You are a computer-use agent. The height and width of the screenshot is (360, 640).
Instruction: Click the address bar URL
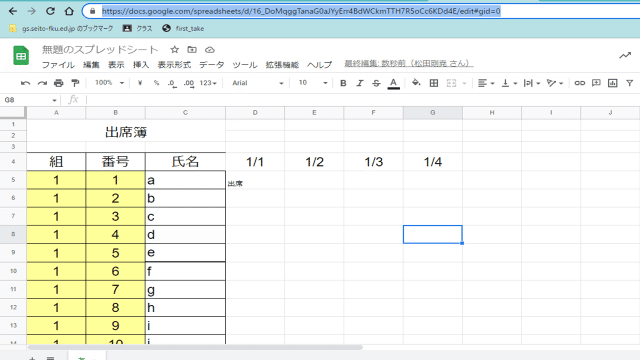pos(301,11)
